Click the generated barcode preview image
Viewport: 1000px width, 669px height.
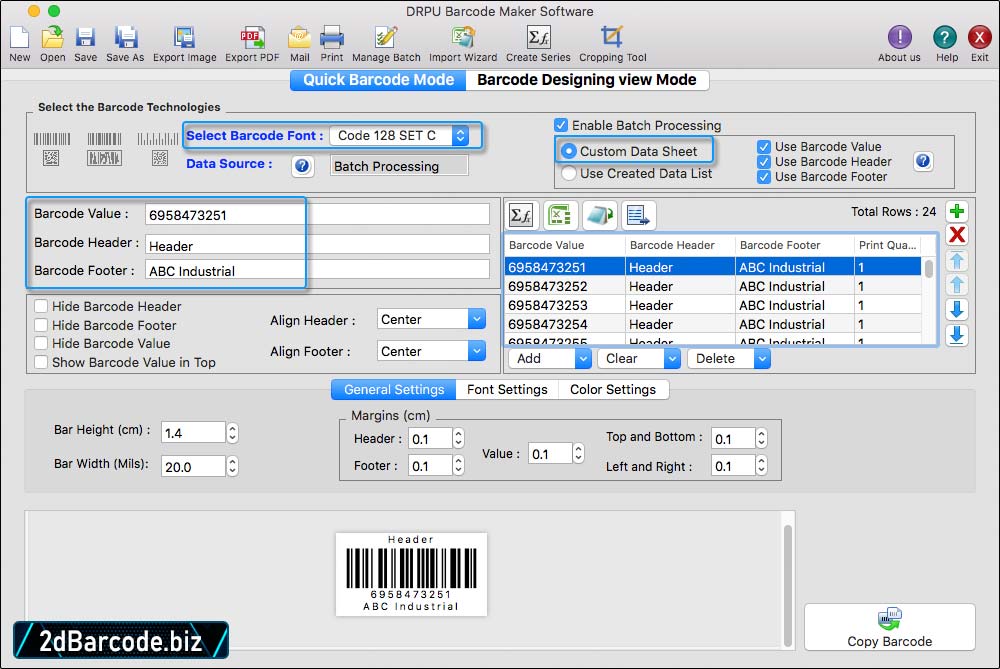pos(411,574)
